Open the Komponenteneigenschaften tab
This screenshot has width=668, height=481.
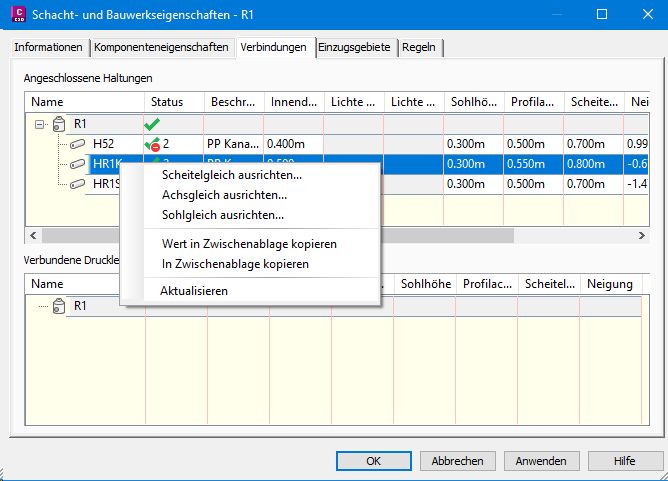[x=161, y=47]
